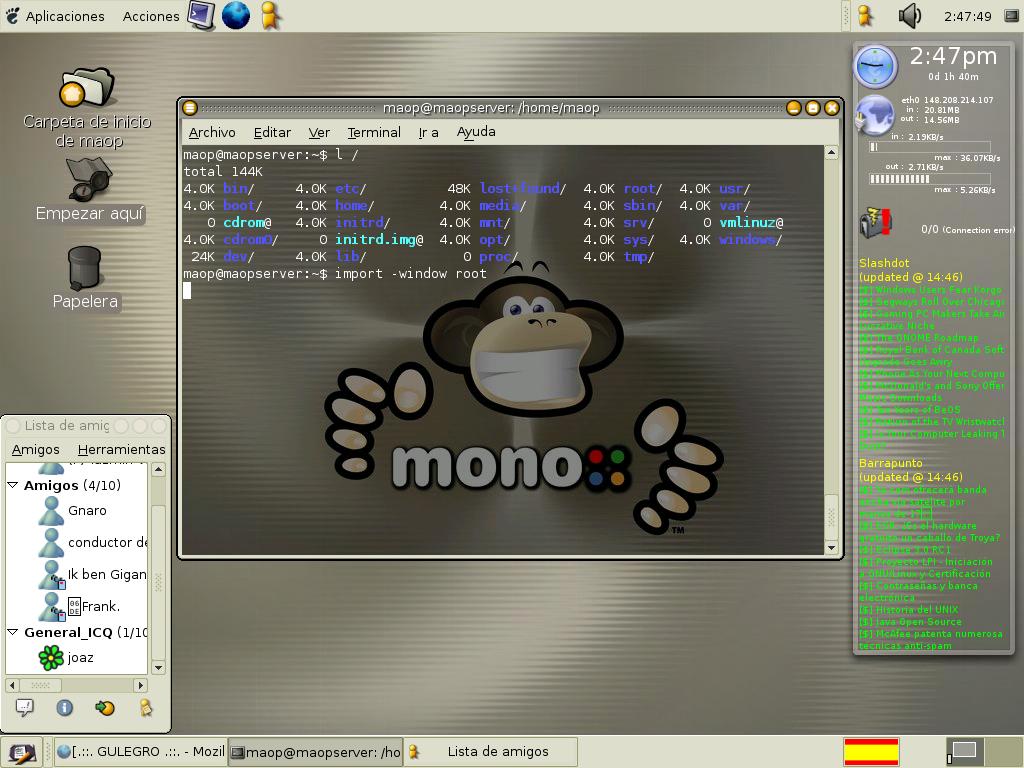Click the '2:47pm' desklet time text
1024x768 pixels.
pyautogui.click(x=953, y=56)
